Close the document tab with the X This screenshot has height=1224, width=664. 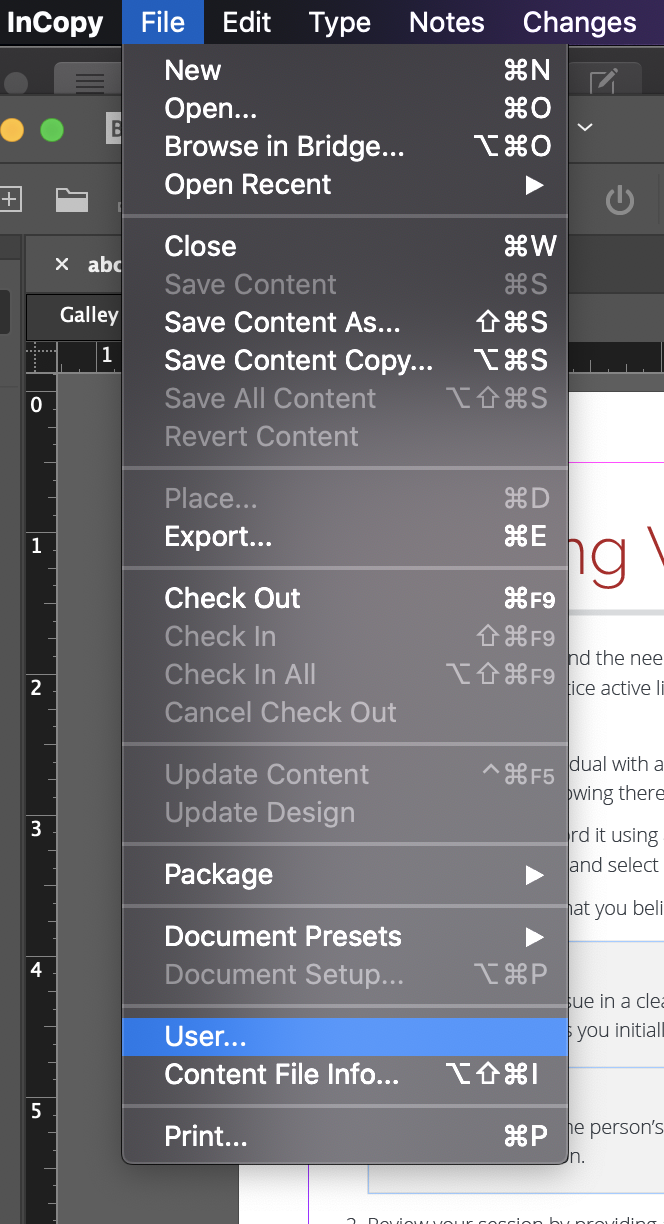[62, 264]
